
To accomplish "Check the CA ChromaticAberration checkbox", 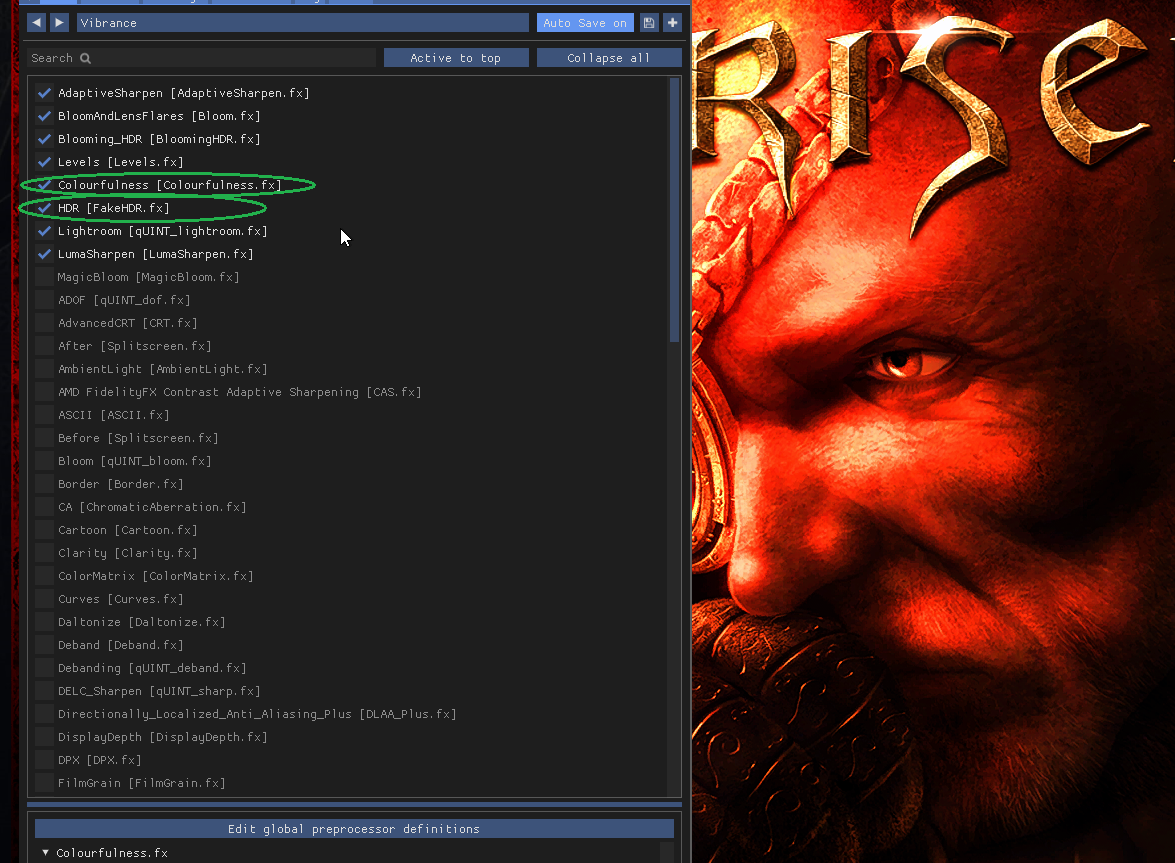I will coord(44,507).
